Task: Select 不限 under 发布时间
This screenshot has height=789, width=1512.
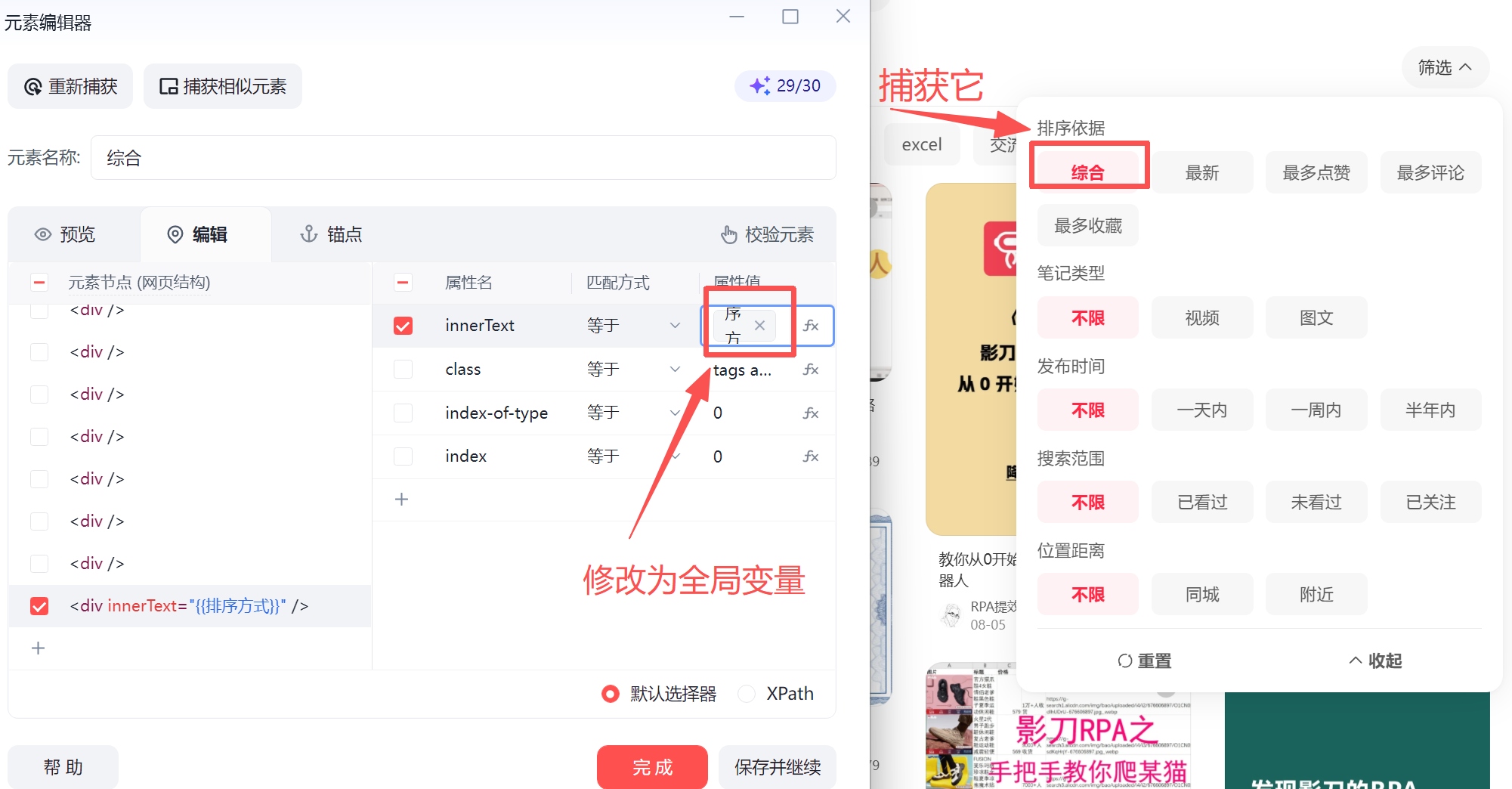Action: click(x=1088, y=410)
